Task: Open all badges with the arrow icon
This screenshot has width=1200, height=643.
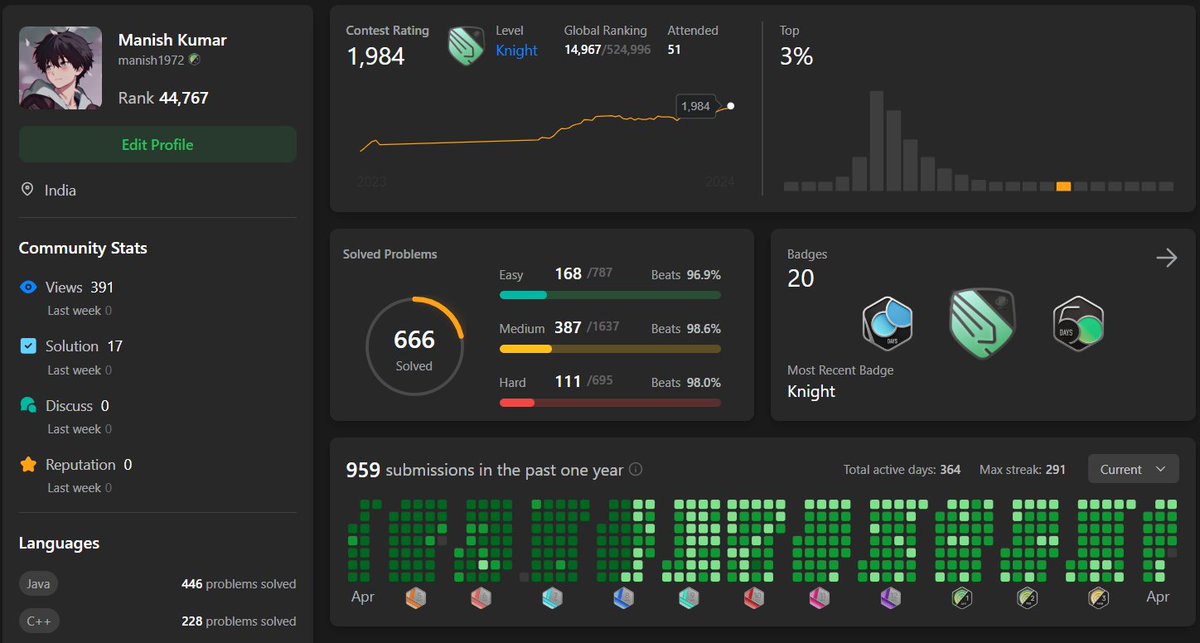Action: (x=1166, y=258)
